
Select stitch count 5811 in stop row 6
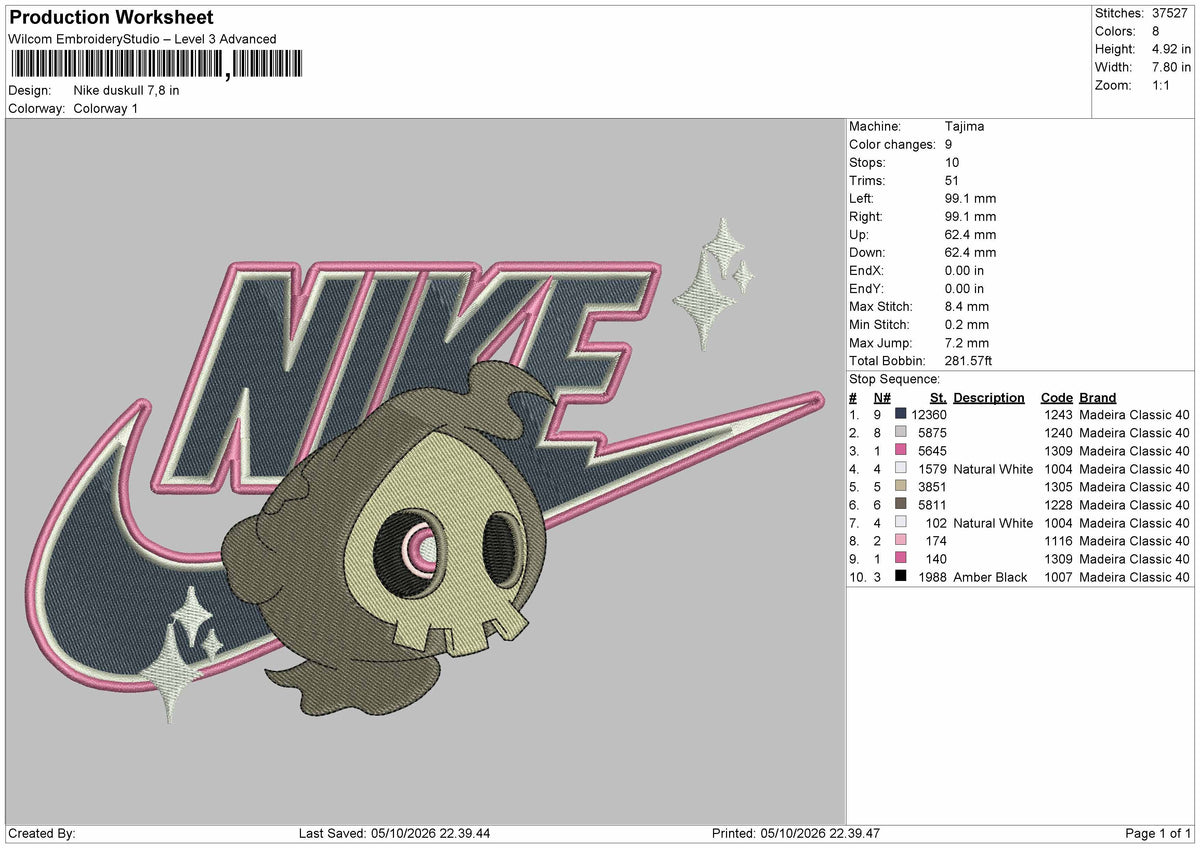[x=932, y=505]
